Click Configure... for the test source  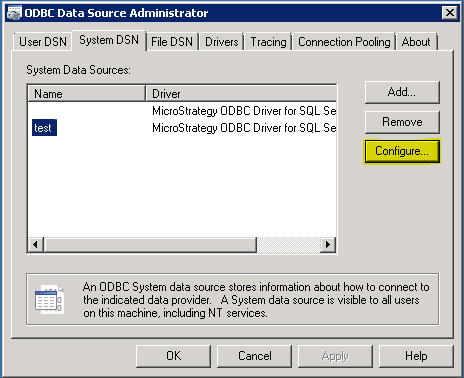pyautogui.click(x=402, y=151)
